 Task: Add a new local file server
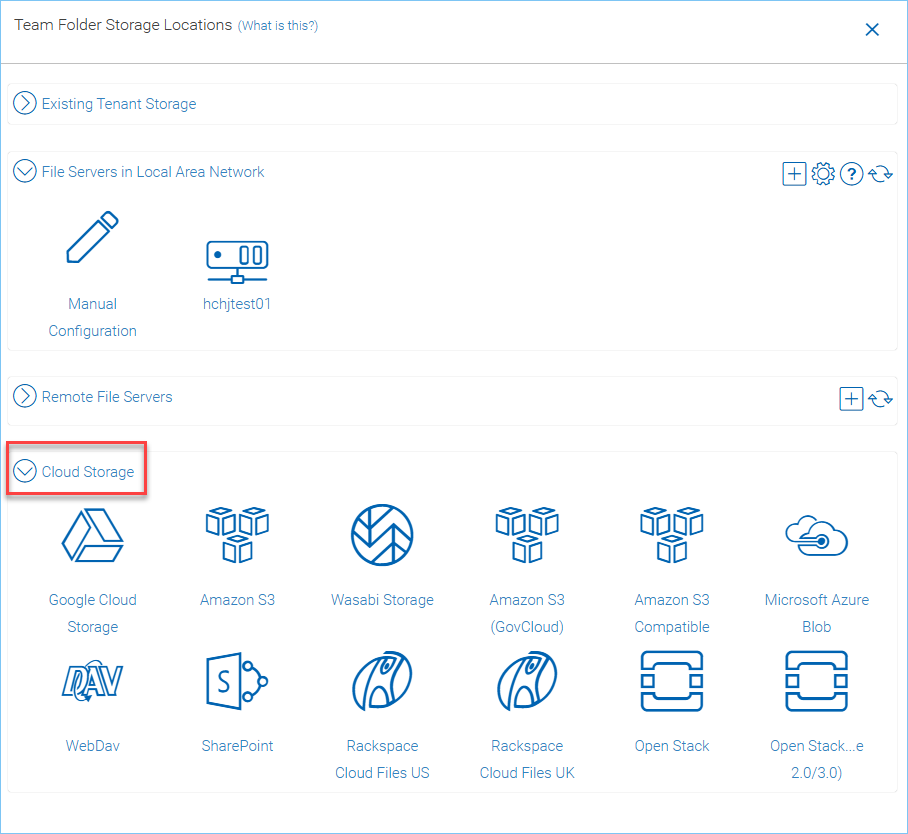click(x=794, y=174)
